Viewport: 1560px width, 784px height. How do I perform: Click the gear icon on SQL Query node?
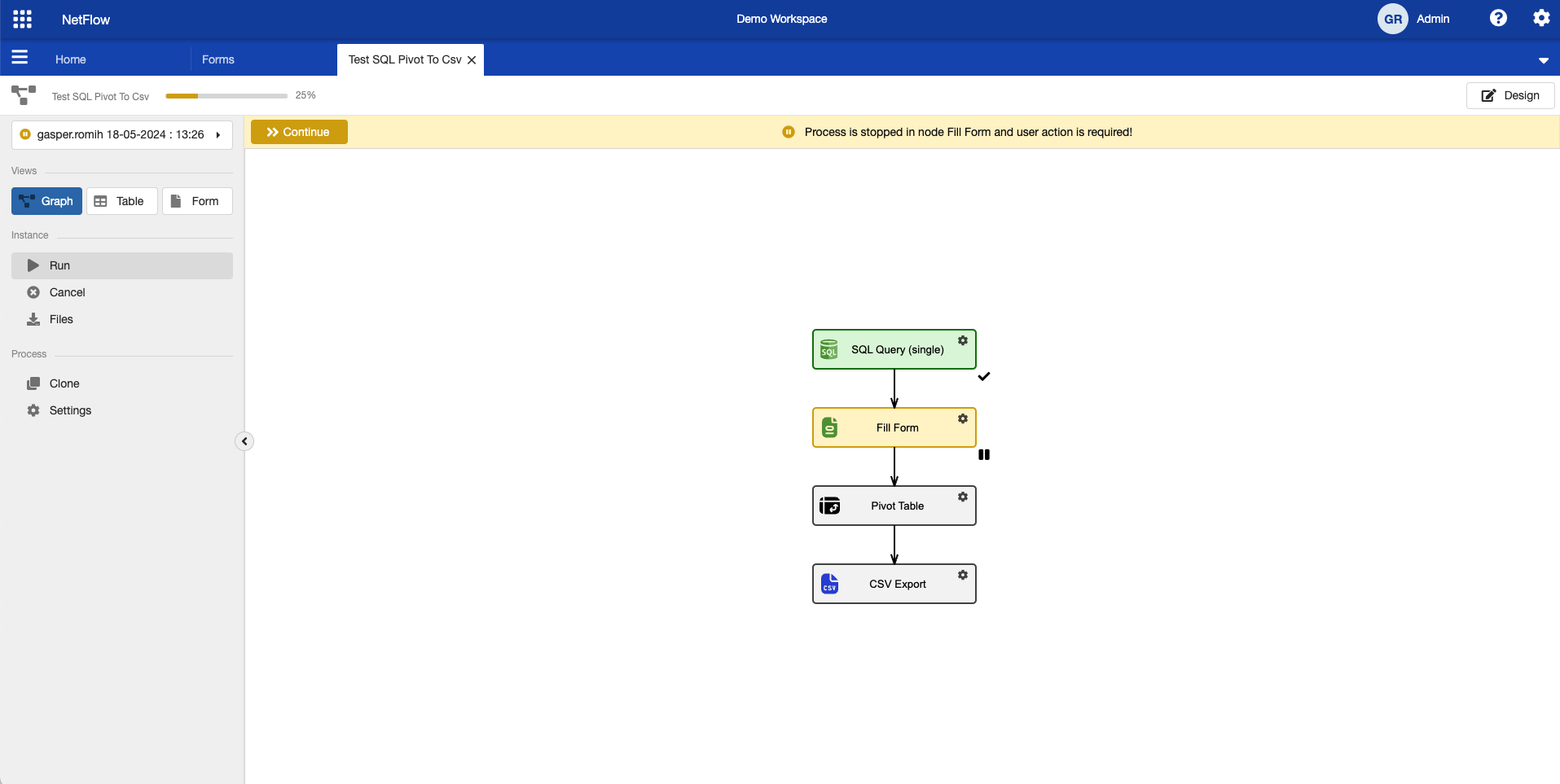(x=962, y=340)
